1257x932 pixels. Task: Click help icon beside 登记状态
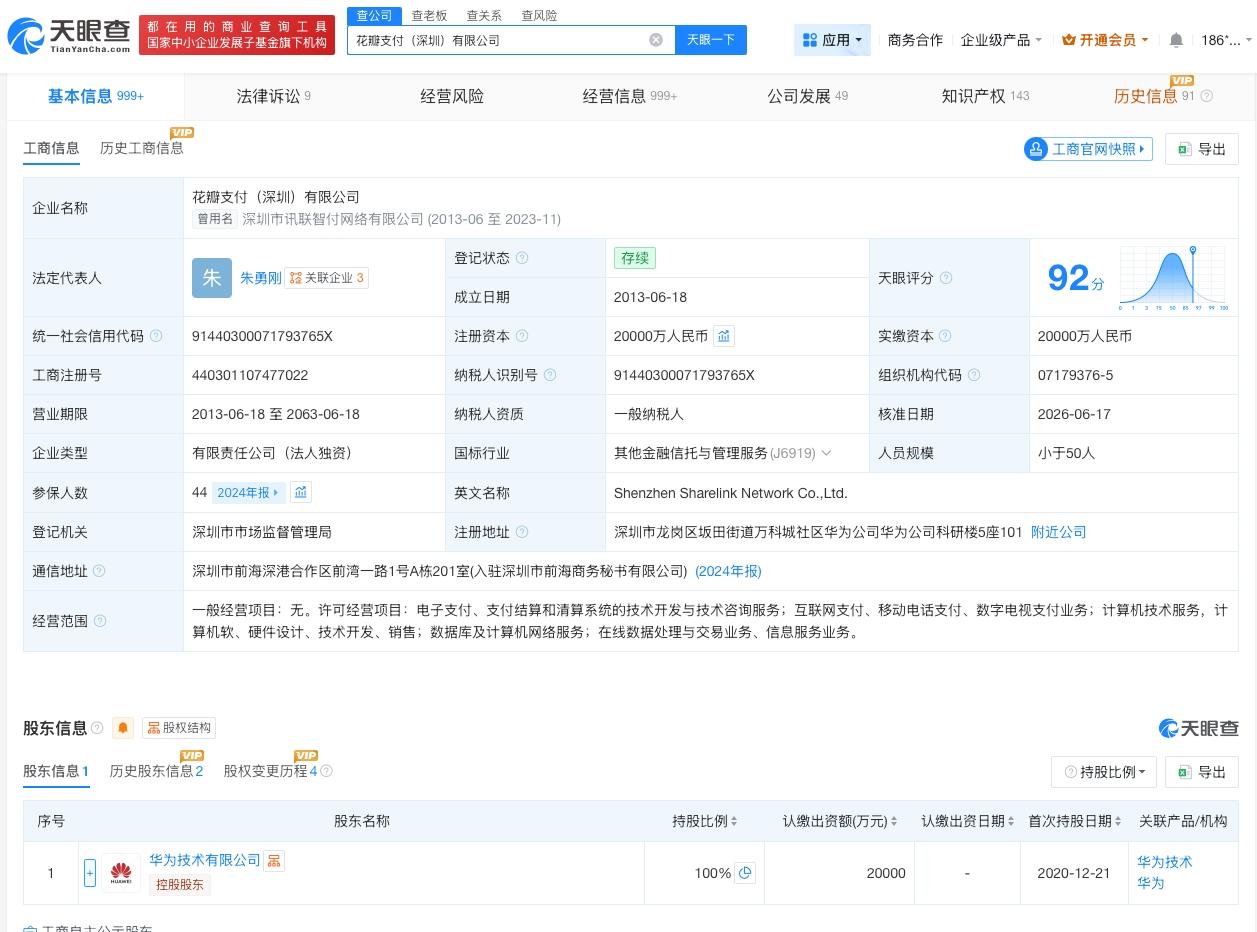click(521, 258)
